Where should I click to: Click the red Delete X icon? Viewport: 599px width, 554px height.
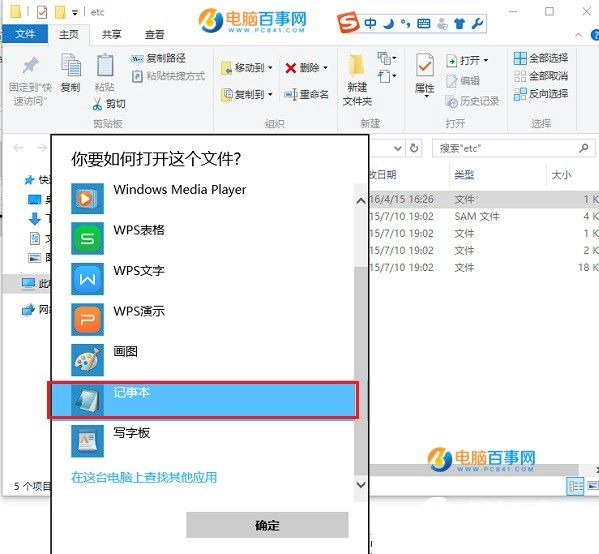[290, 68]
